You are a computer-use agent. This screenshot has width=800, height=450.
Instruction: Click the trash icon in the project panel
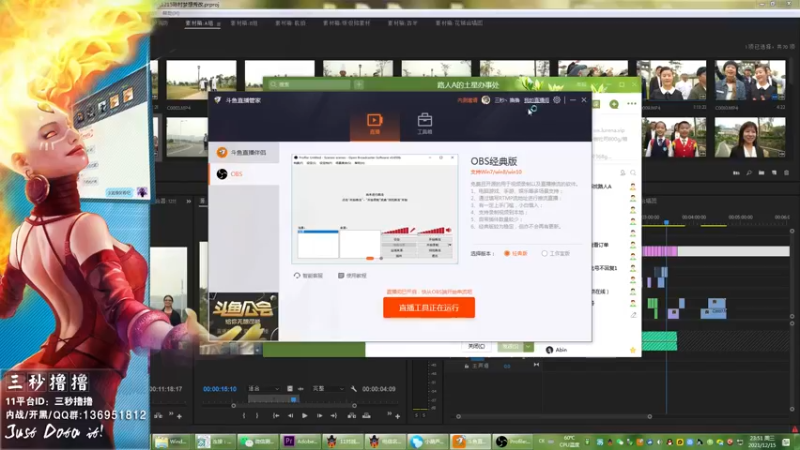pos(786,173)
